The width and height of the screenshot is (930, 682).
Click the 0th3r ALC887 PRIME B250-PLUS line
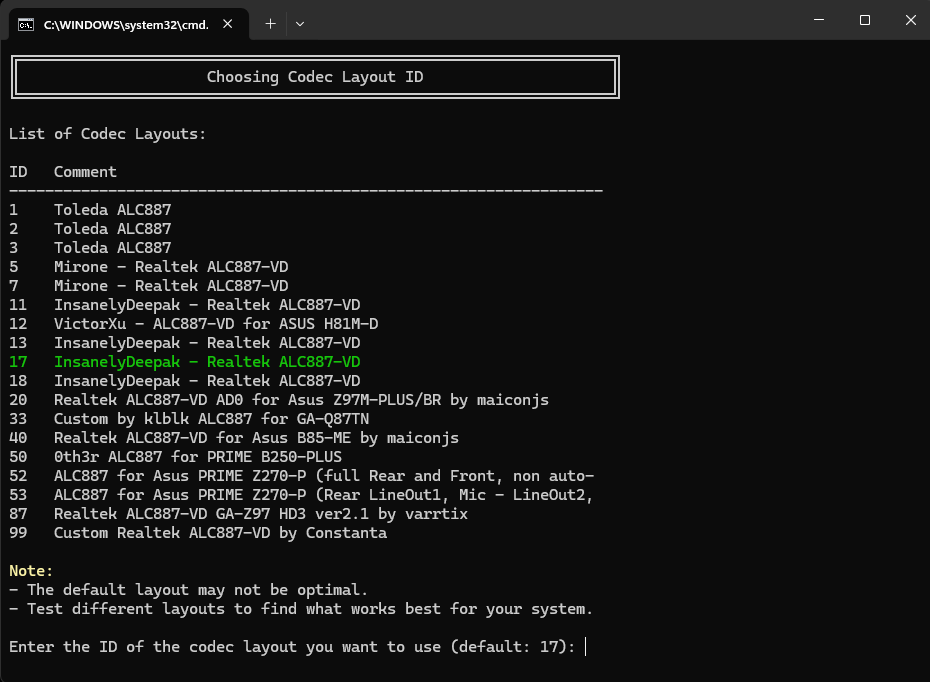(197, 457)
